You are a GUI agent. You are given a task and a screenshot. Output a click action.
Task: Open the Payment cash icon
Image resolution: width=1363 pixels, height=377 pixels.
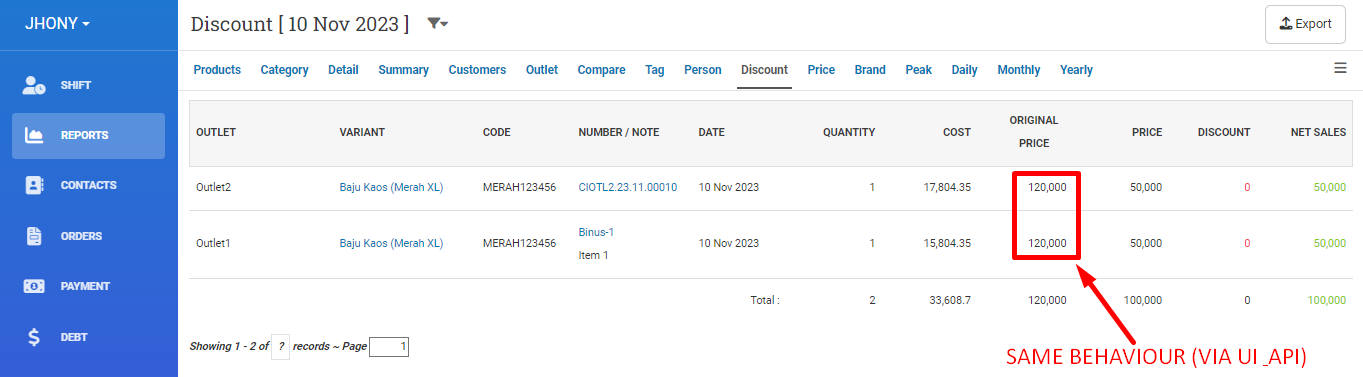coord(34,286)
